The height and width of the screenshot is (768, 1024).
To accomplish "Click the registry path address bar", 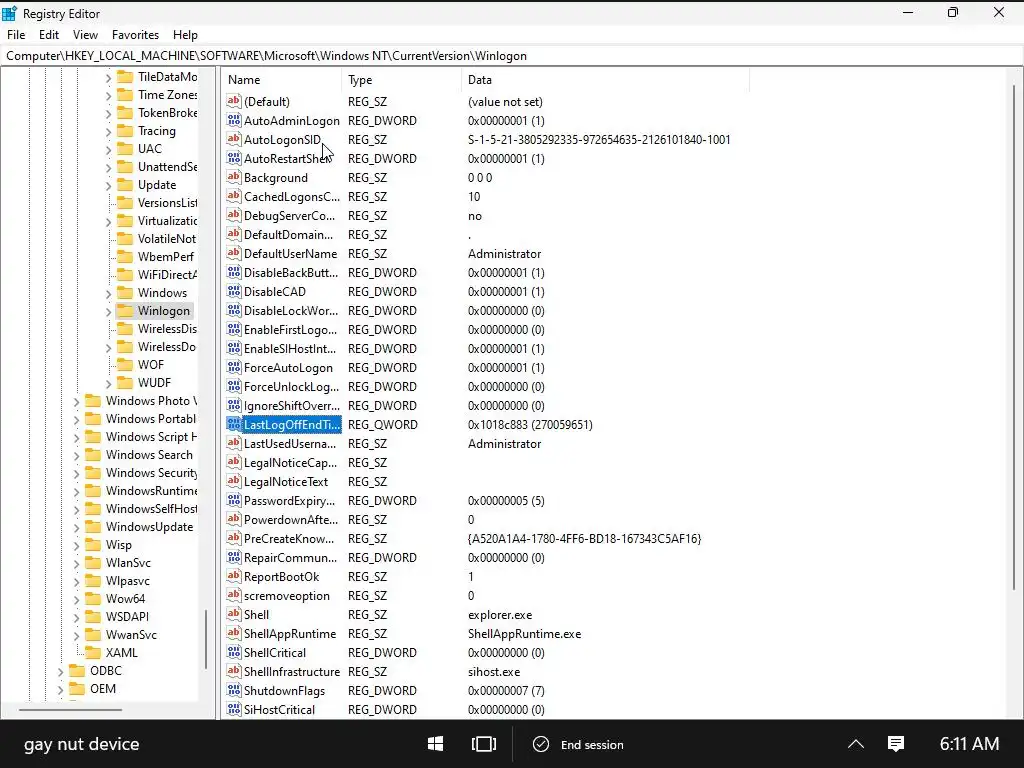I will click(511, 56).
